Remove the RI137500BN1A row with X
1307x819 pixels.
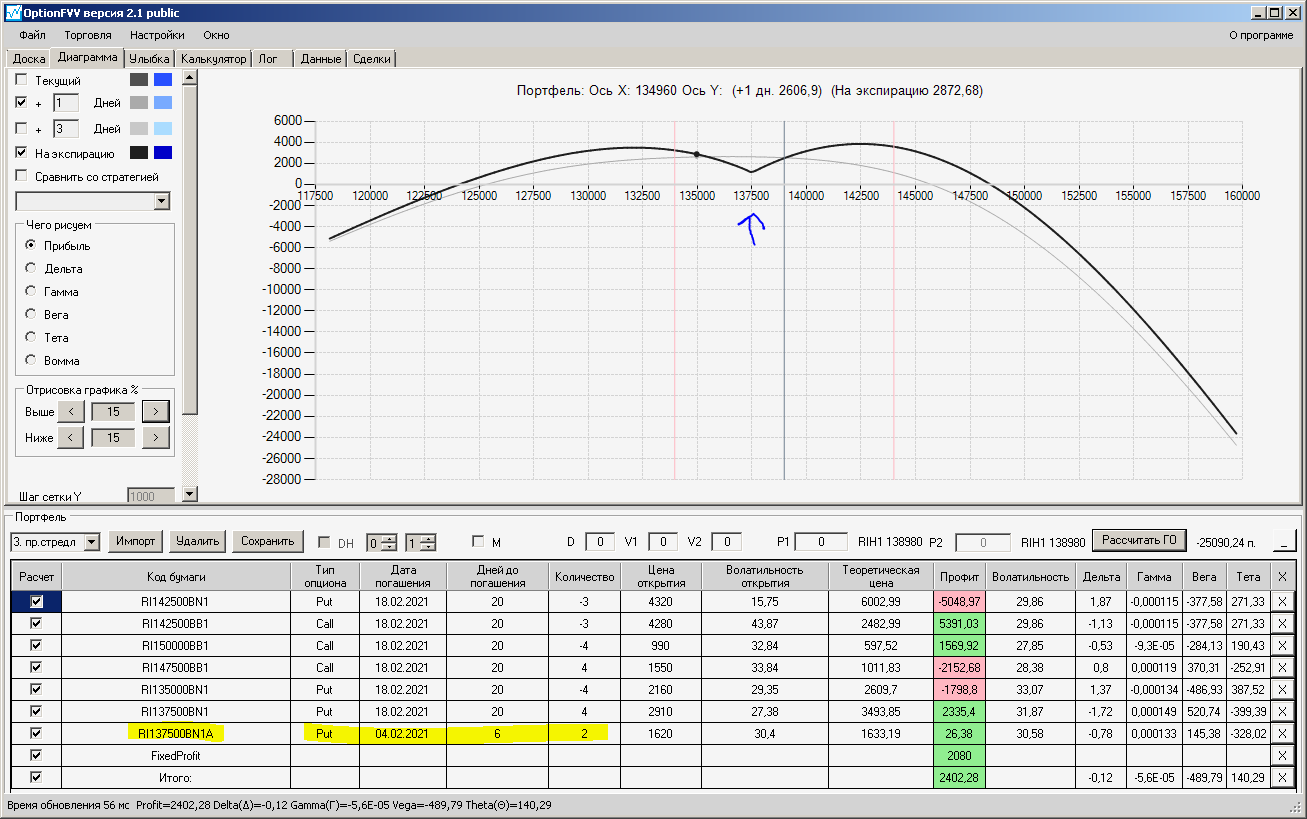[x=1283, y=733]
